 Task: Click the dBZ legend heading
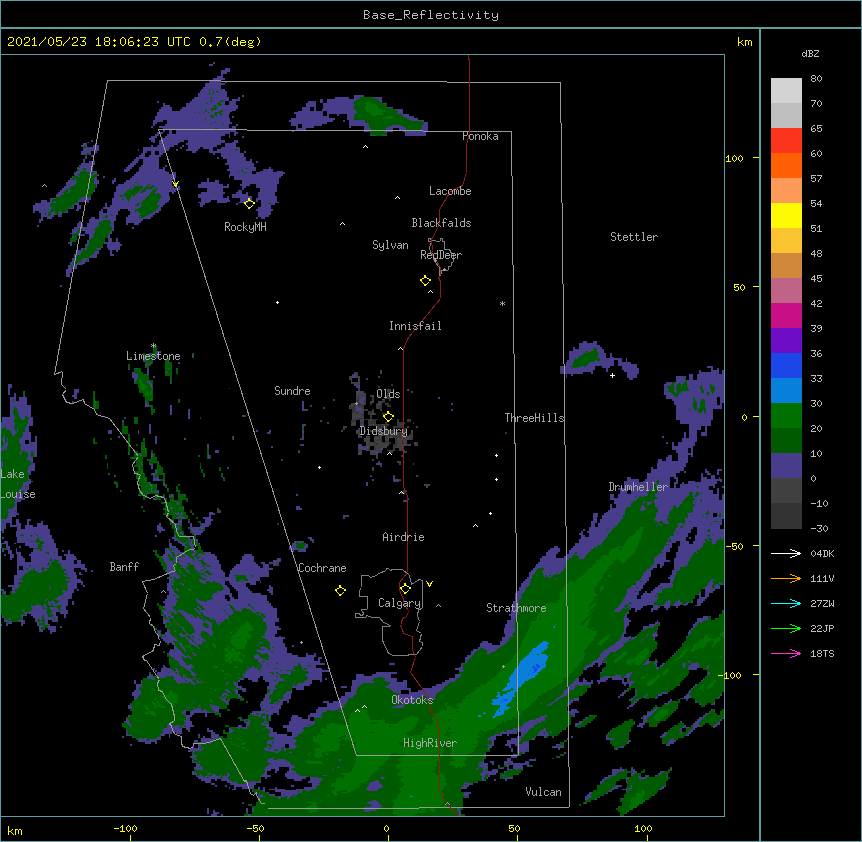click(810, 53)
